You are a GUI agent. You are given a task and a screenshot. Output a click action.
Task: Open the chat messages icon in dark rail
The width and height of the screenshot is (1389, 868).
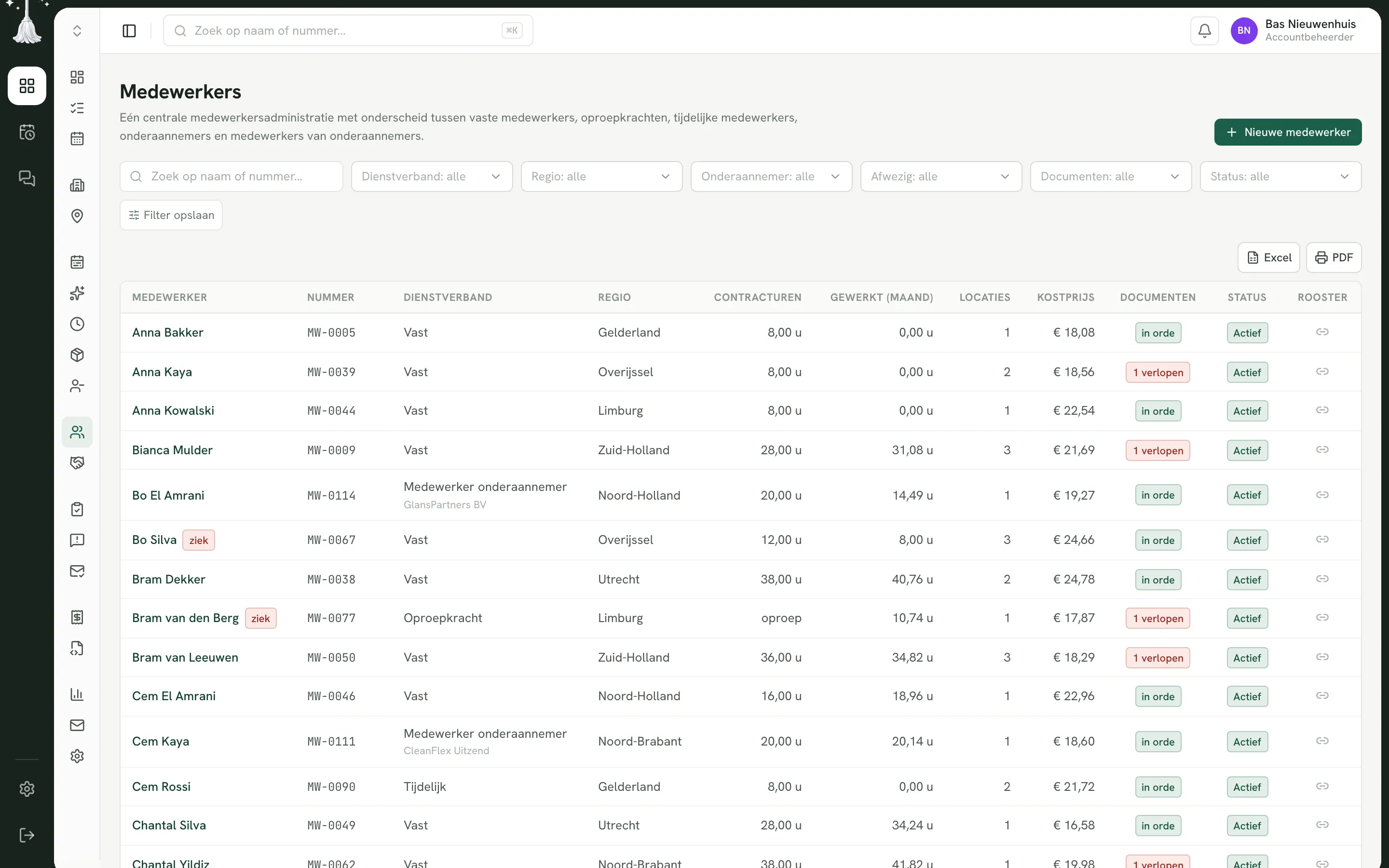click(27, 178)
